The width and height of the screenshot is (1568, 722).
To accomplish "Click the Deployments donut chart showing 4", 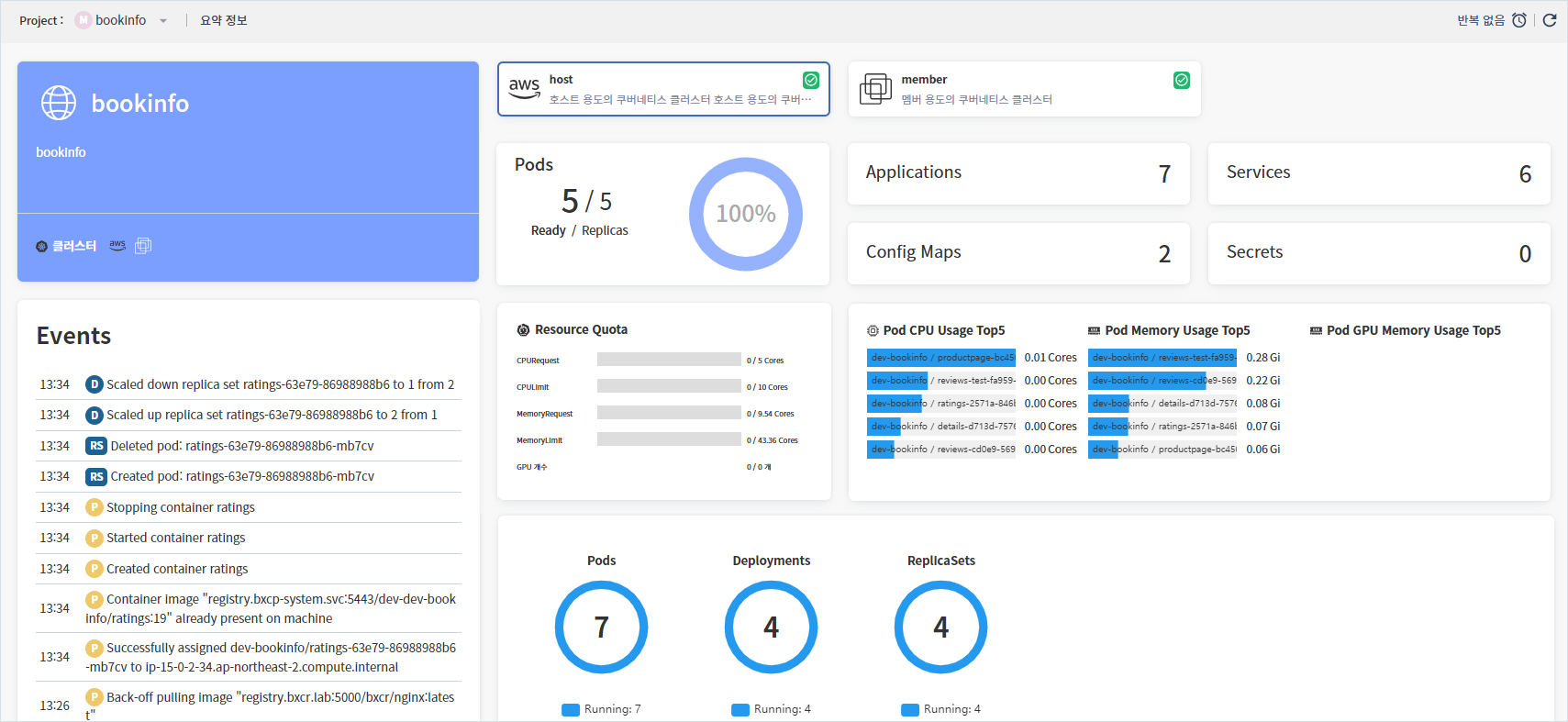I will tap(772, 628).
